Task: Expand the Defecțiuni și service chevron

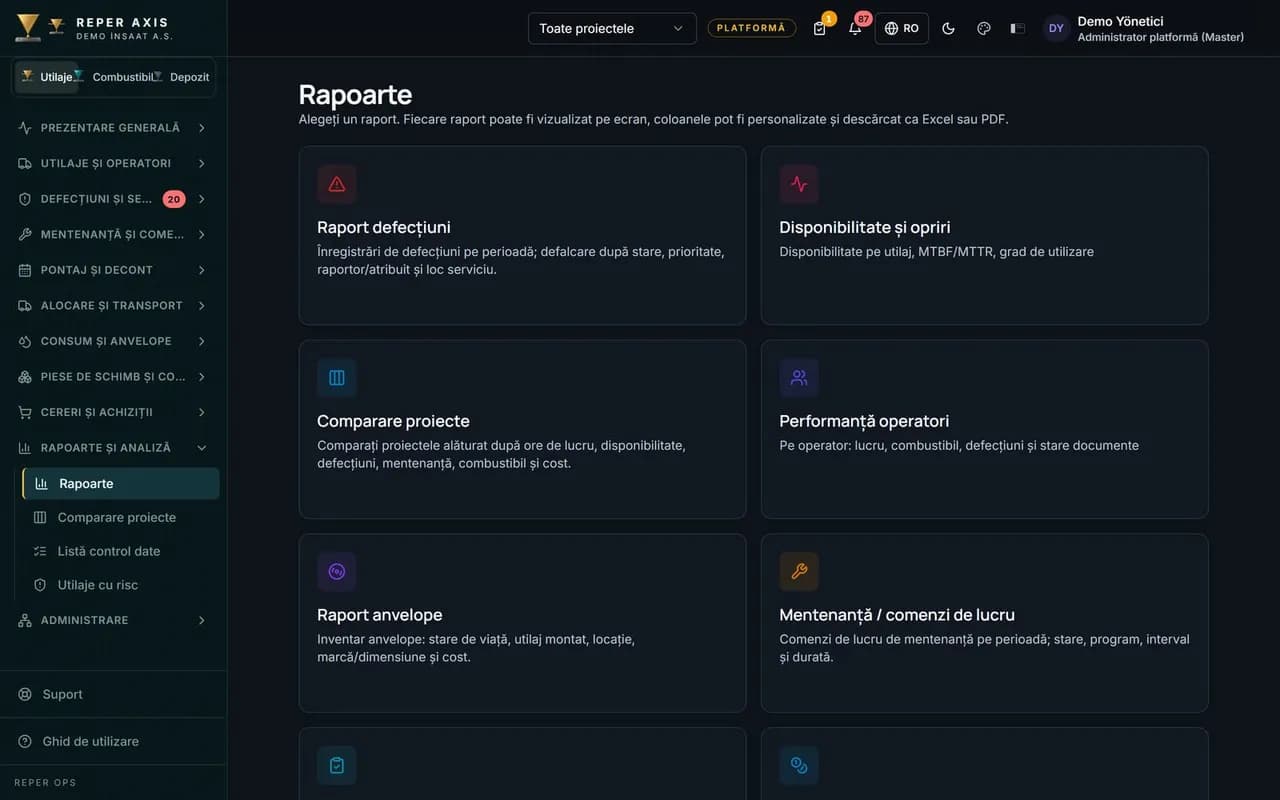Action: pyautogui.click(x=202, y=199)
